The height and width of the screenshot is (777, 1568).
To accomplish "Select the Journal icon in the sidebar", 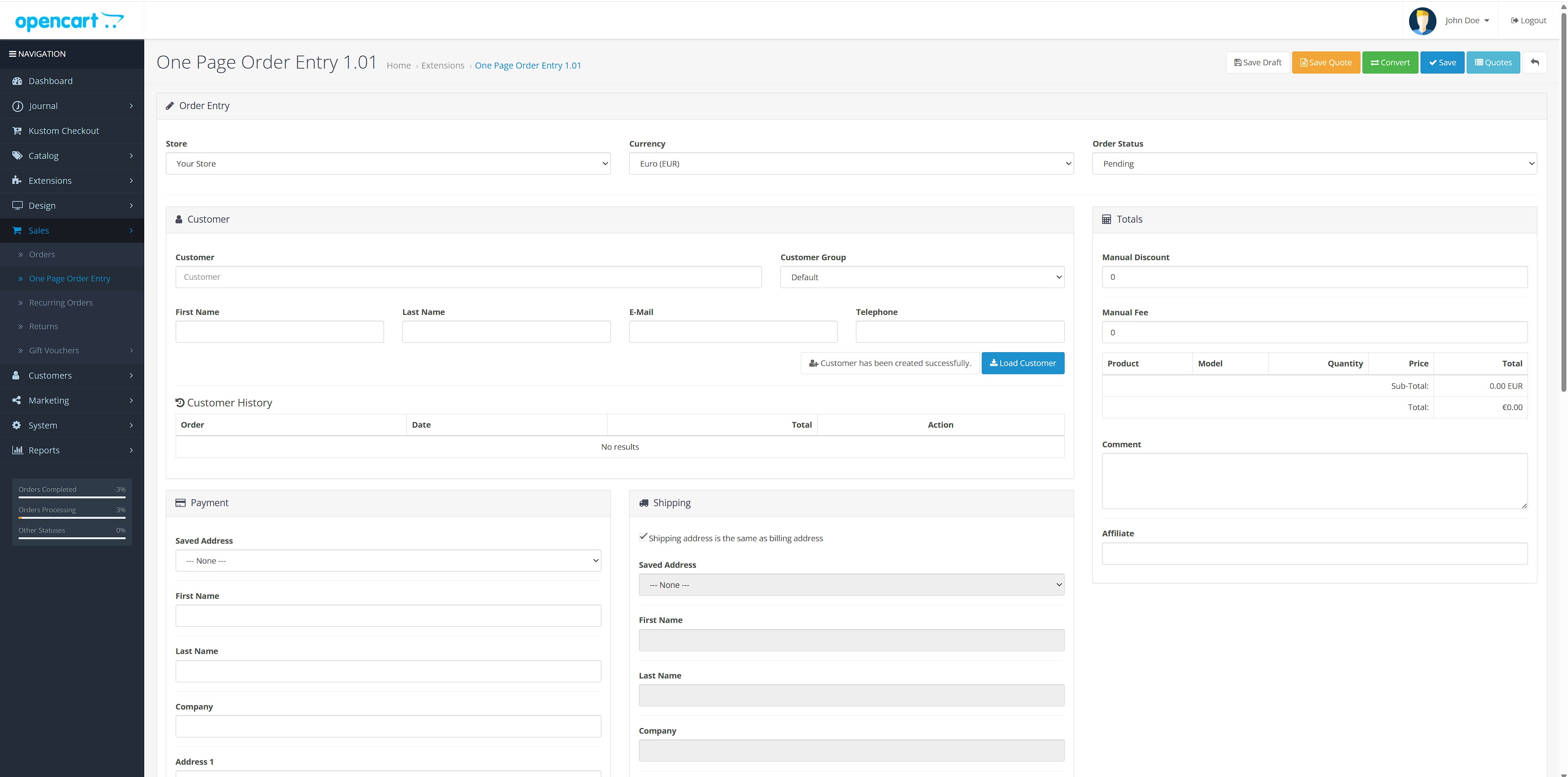I will (x=17, y=105).
